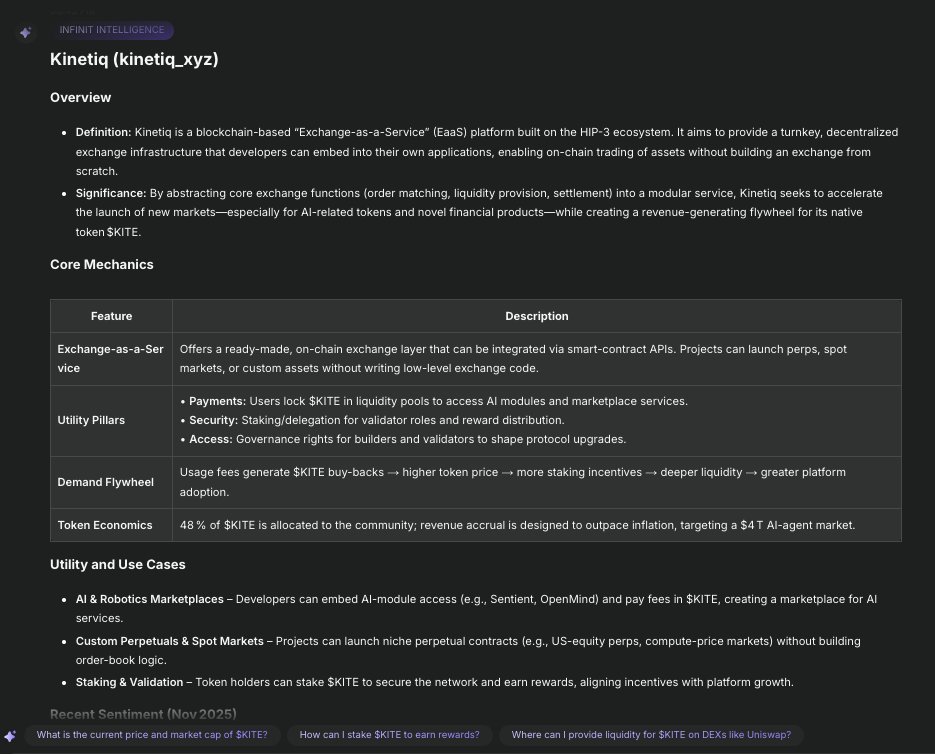Select the Exchange-as-a-Service table row label

(111, 359)
